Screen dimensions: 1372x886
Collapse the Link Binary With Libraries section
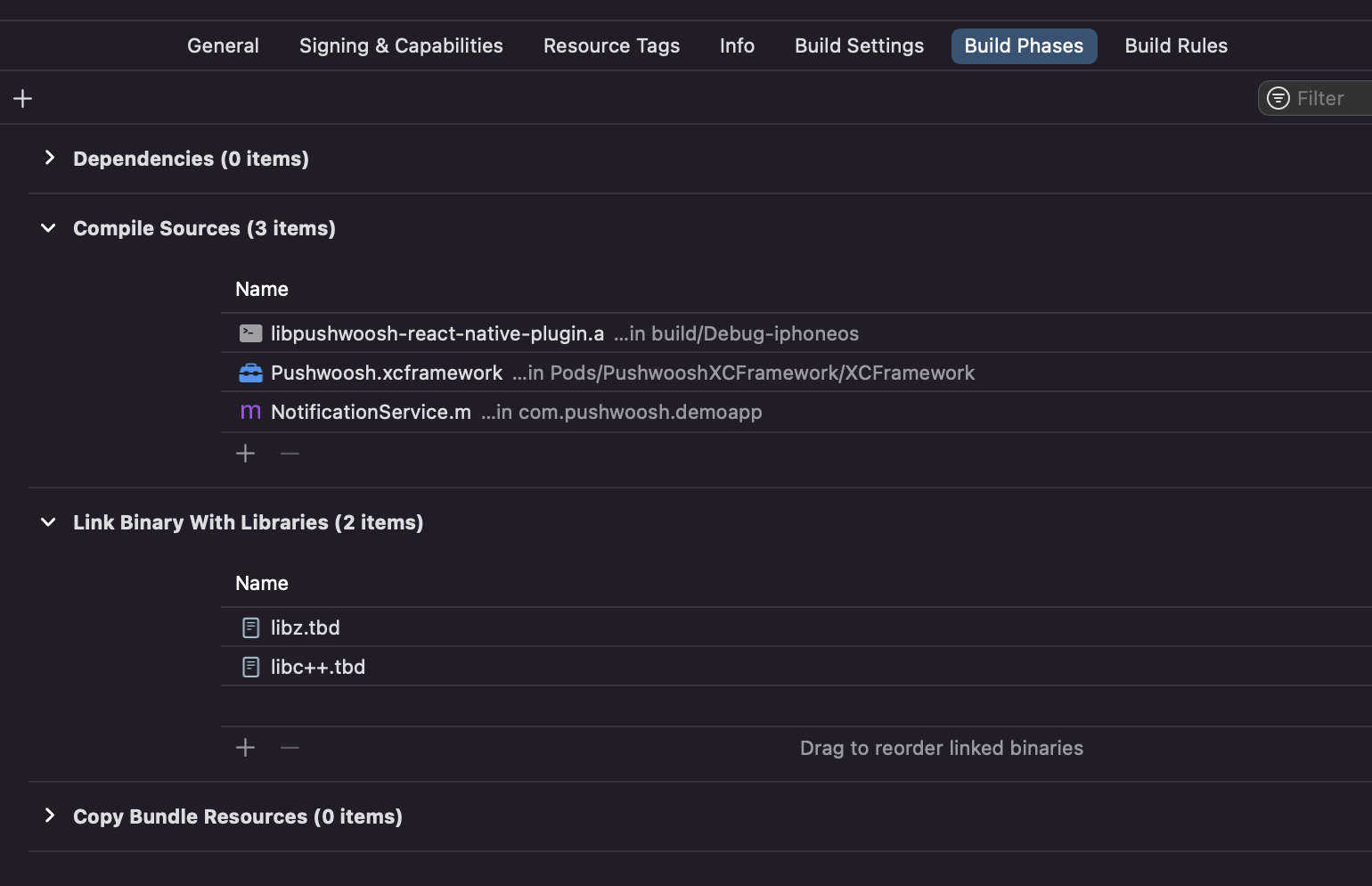point(49,522)
